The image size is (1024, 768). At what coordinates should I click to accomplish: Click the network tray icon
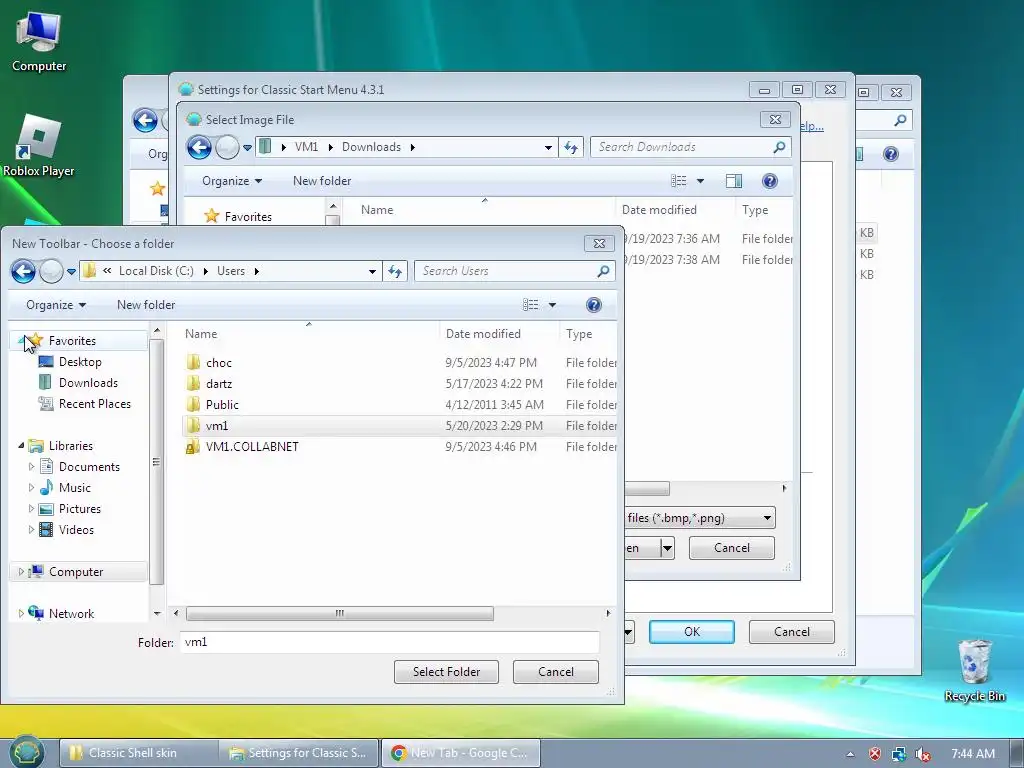pos(899,754)
